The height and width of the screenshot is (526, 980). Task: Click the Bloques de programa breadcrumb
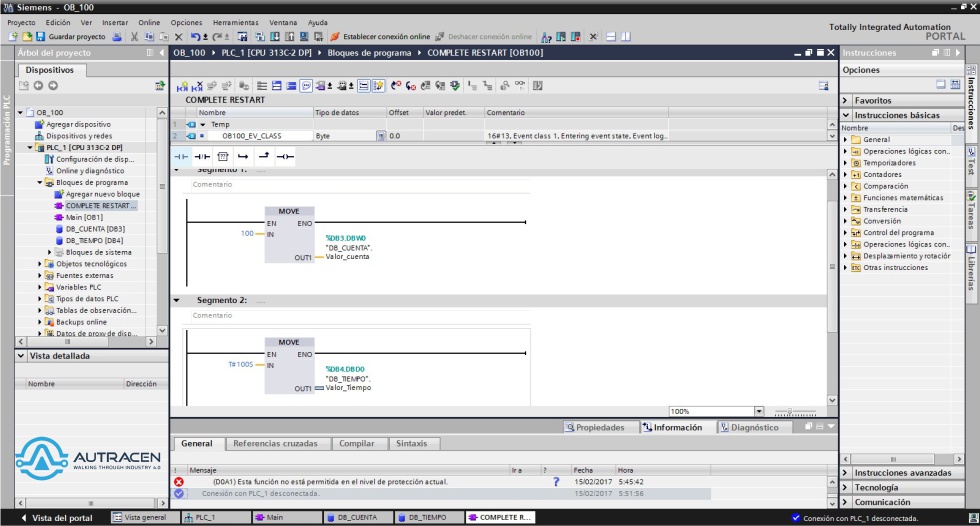369,52
